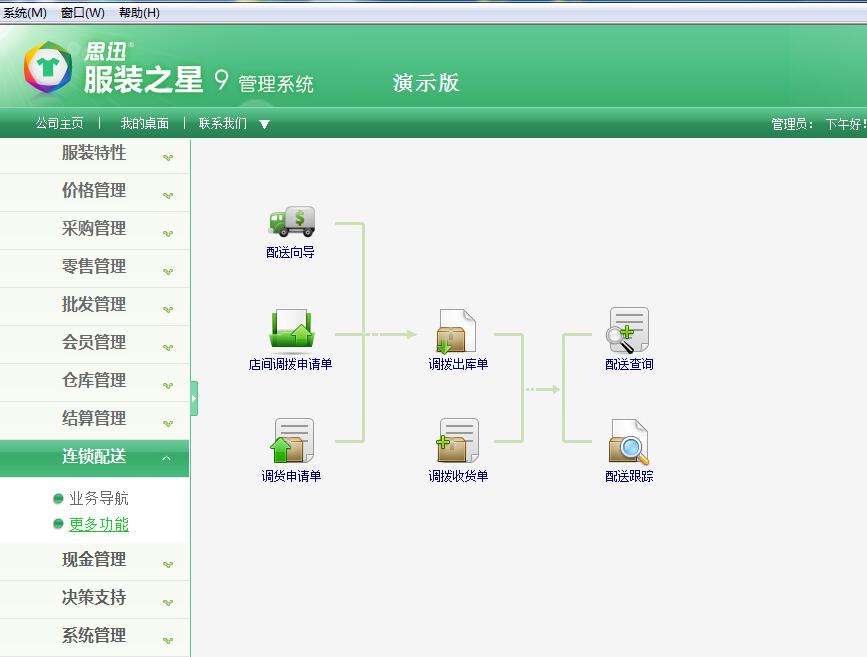This screenshot has width=867, height=657.
Task: Select the 现金管理 sidebar menu
Action: (95, 560)
